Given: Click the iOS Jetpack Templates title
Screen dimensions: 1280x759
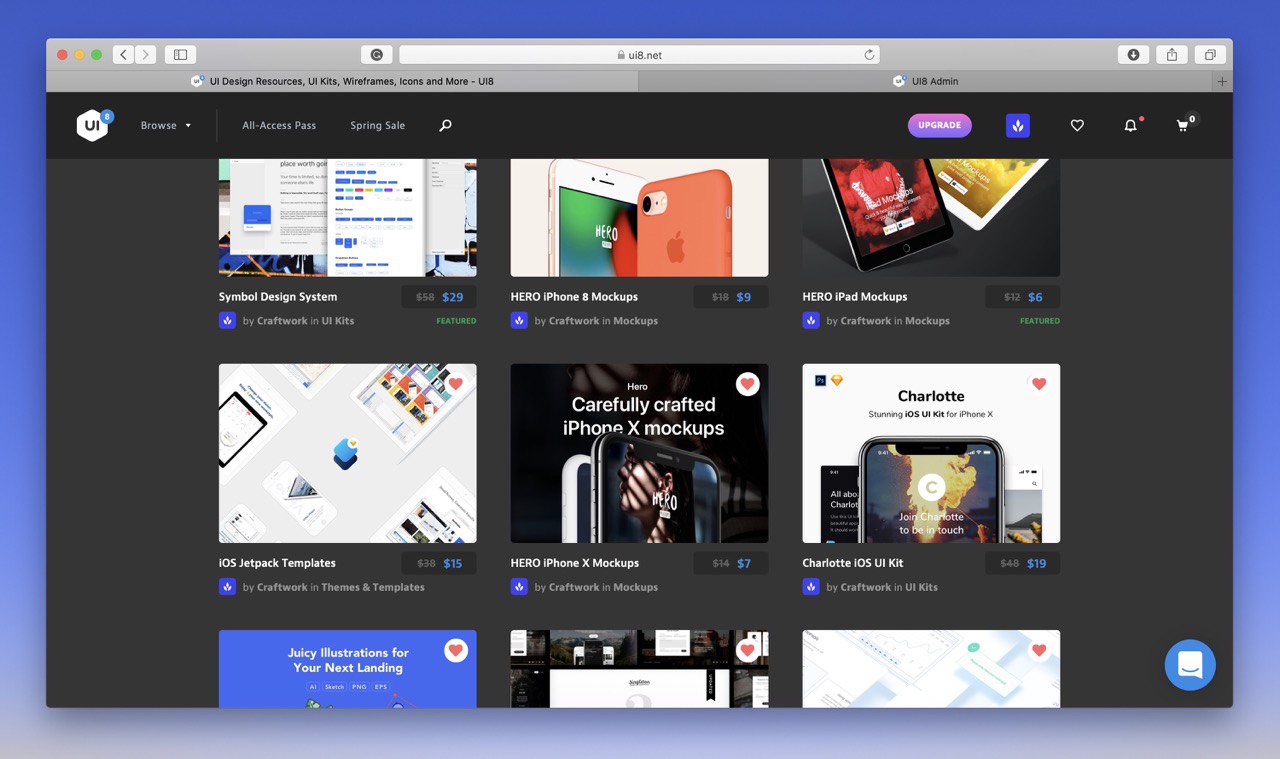Looking at the screenshot, I should (x=277, y=563).
